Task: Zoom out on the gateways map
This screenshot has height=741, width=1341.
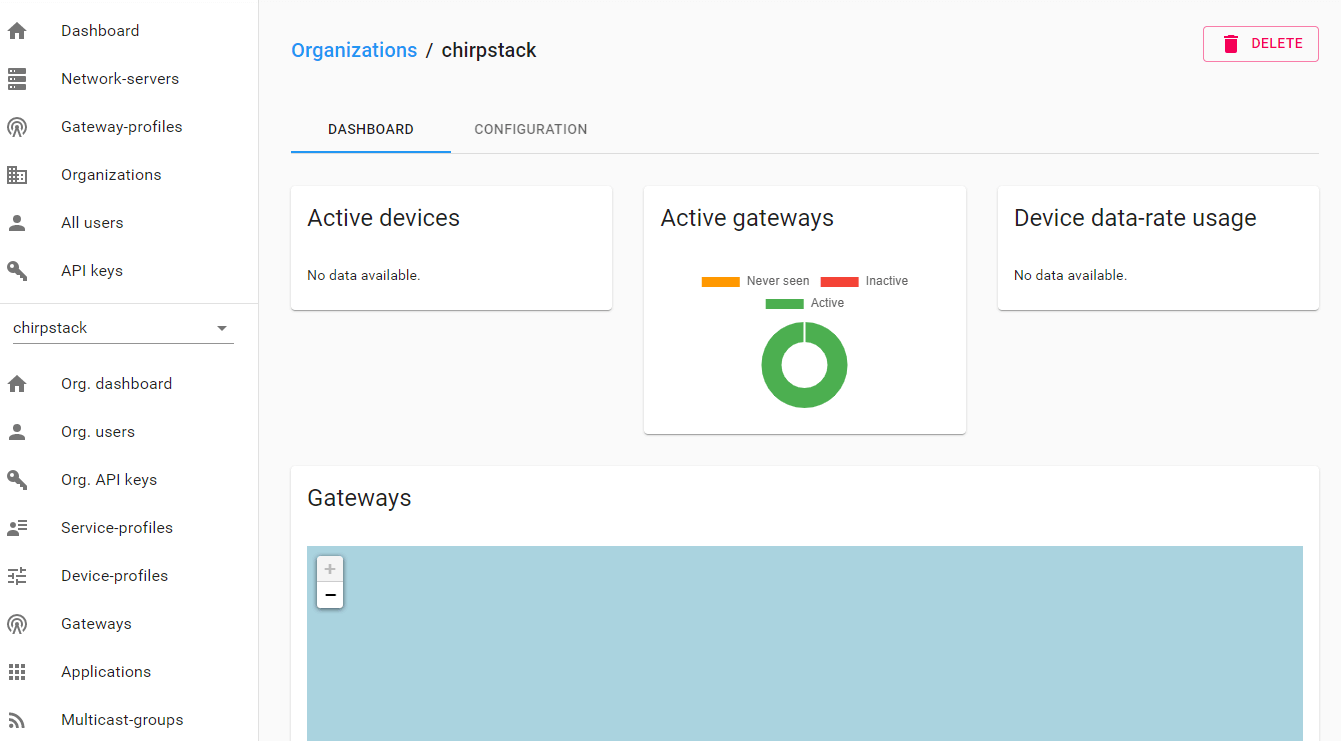Action: click(330, 595)
